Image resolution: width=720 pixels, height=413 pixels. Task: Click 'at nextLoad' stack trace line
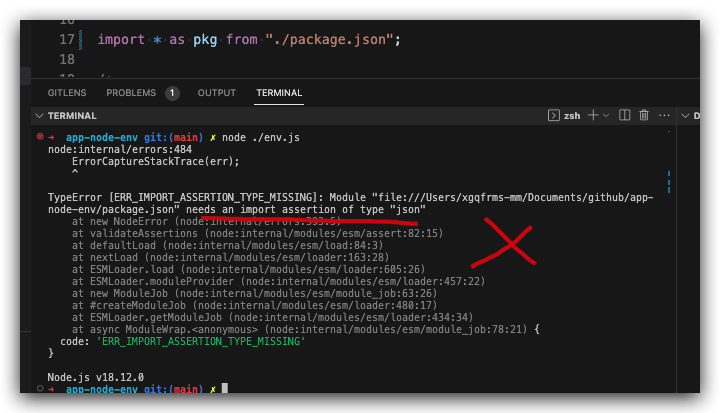pos(231,257)
